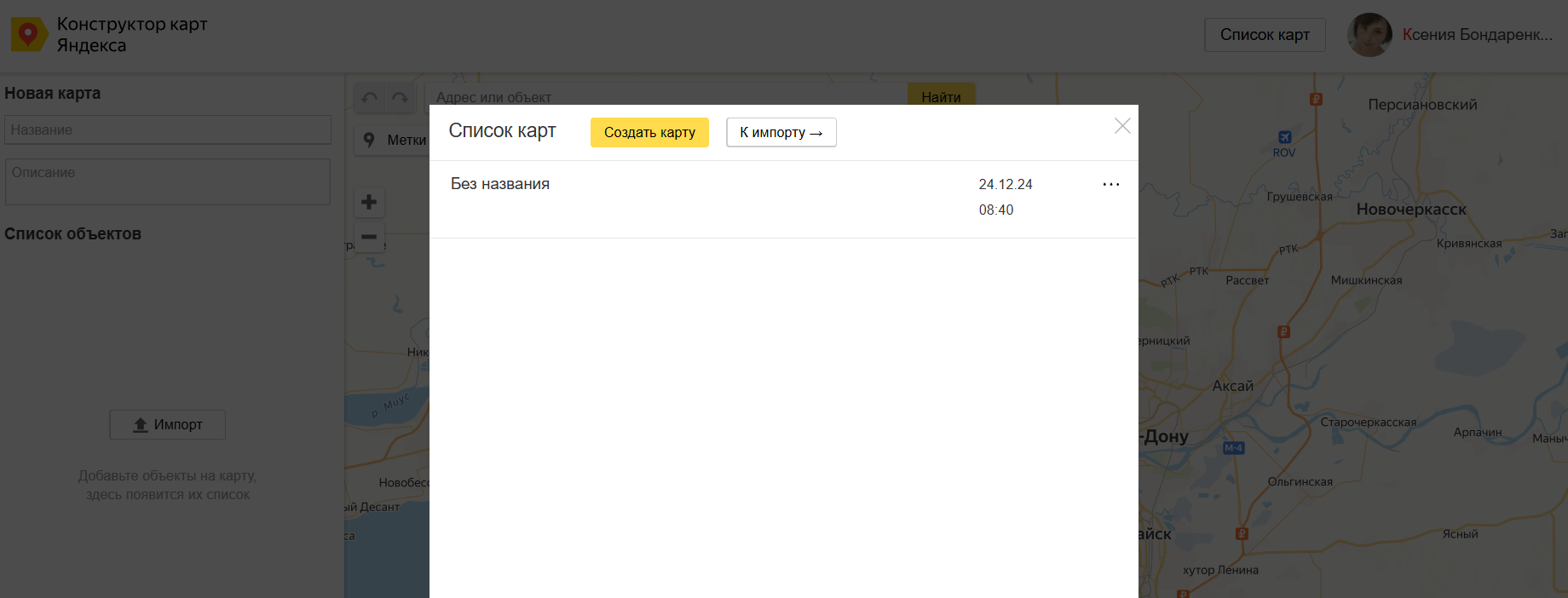
Task: Click the Список объектов heading
Action: click(73, 234)
